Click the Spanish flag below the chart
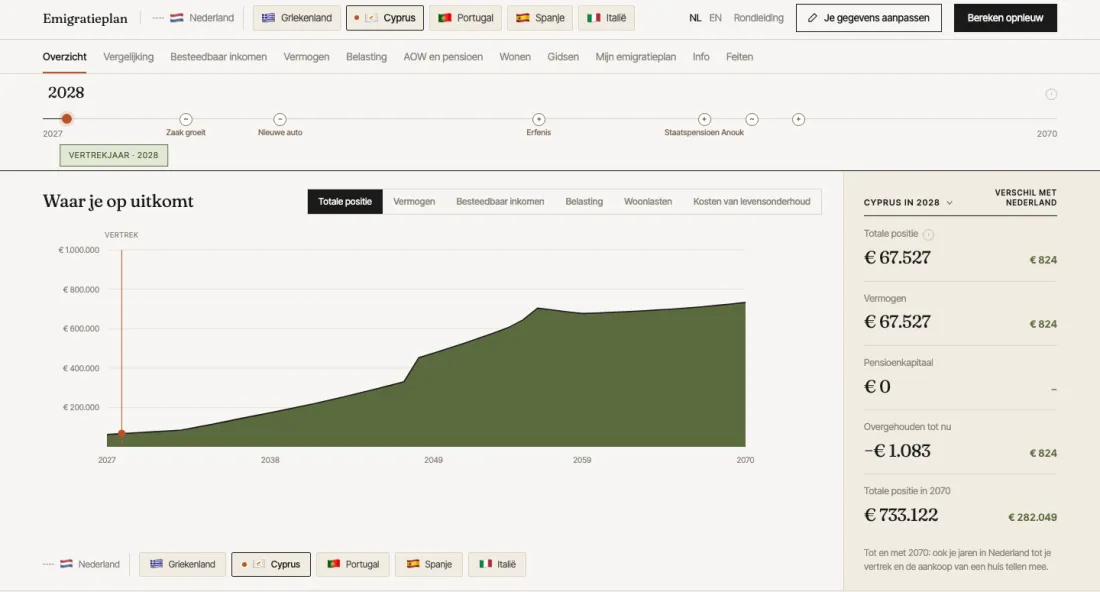This screenshot has width=1100, height=592. tap(413, 564)
